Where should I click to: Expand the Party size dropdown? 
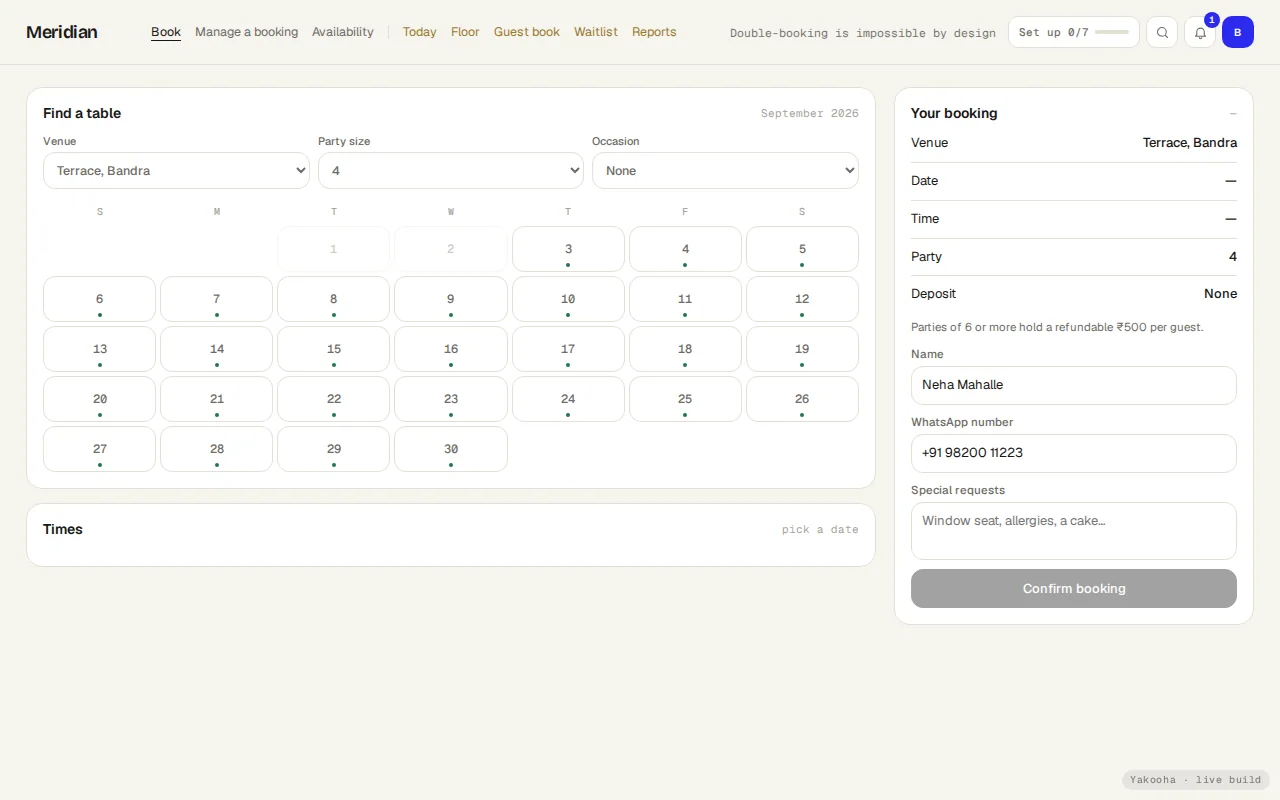tap(451, 170)
